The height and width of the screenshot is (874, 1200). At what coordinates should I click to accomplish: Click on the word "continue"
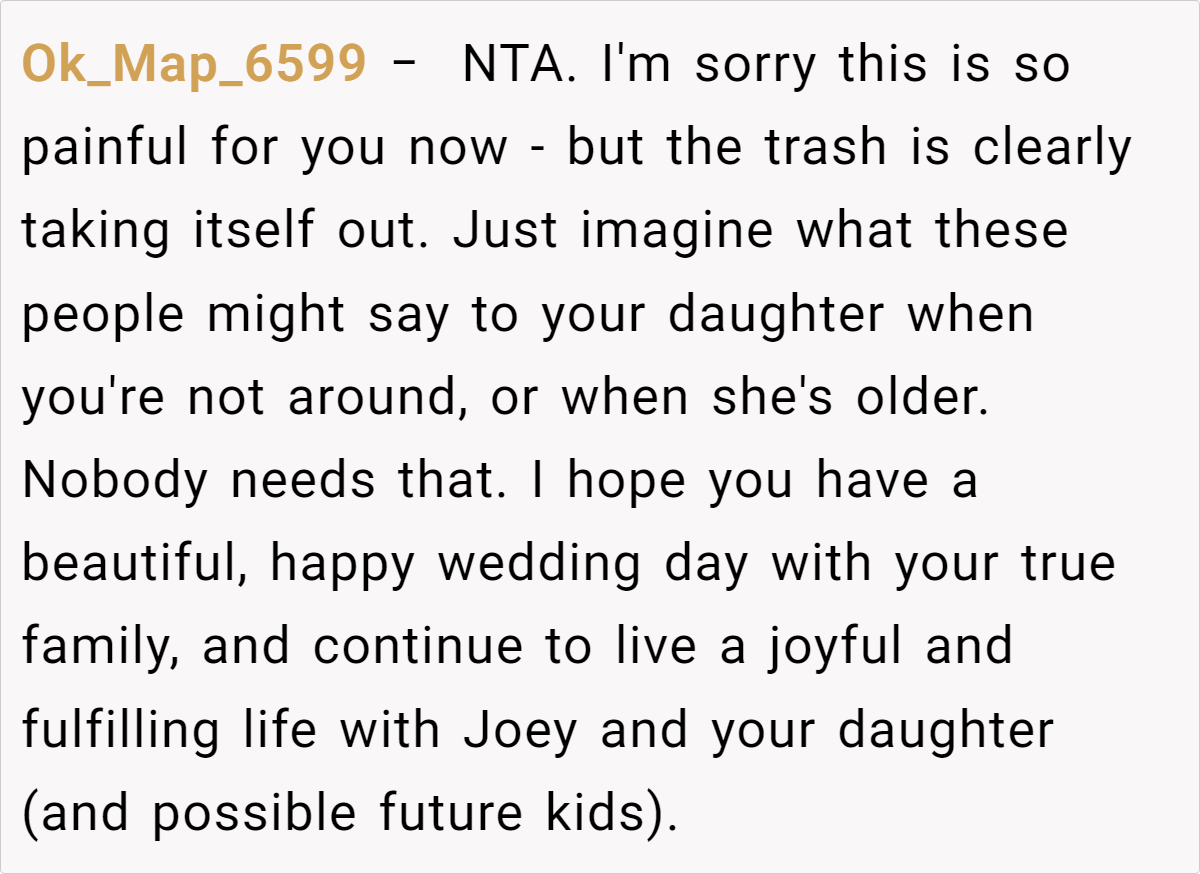[x=417, y=647]
